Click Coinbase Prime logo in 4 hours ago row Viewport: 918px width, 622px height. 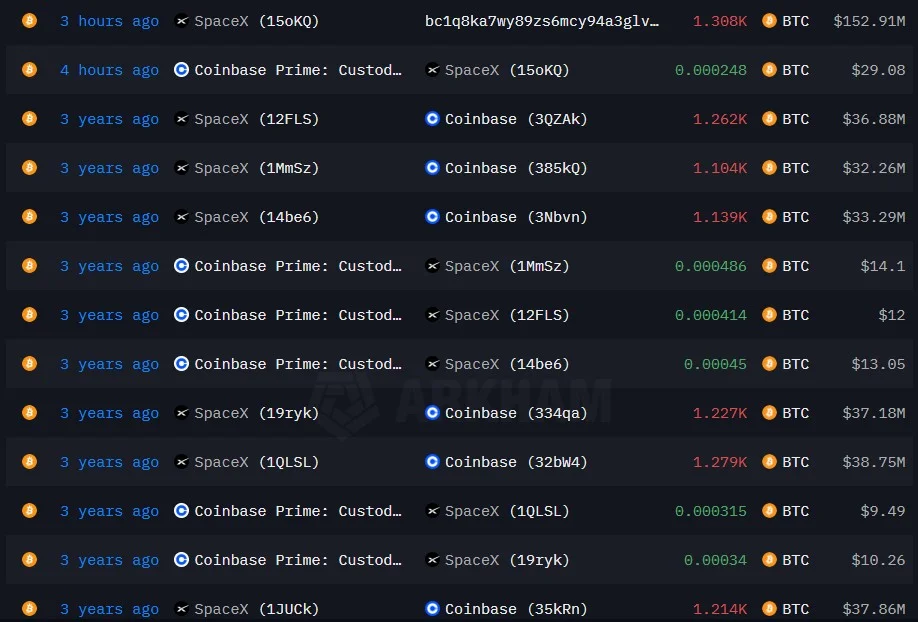tap(181, 70)
